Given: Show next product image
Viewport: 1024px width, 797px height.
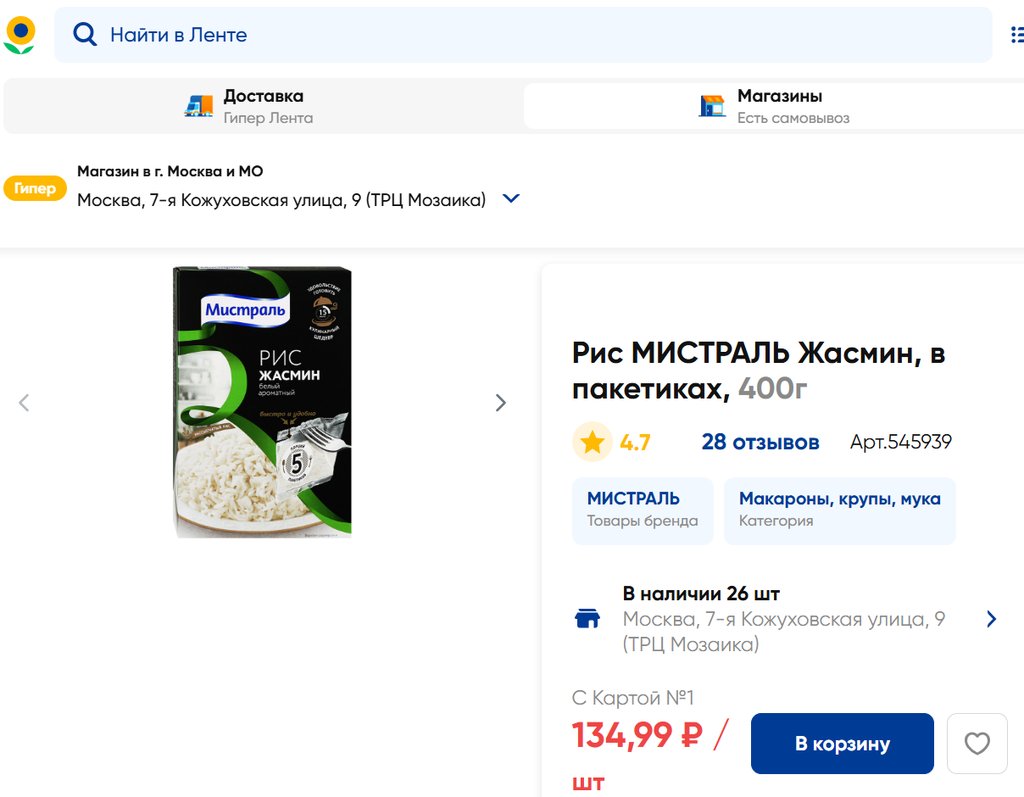Looking at the screenshot, I should 501,403.
